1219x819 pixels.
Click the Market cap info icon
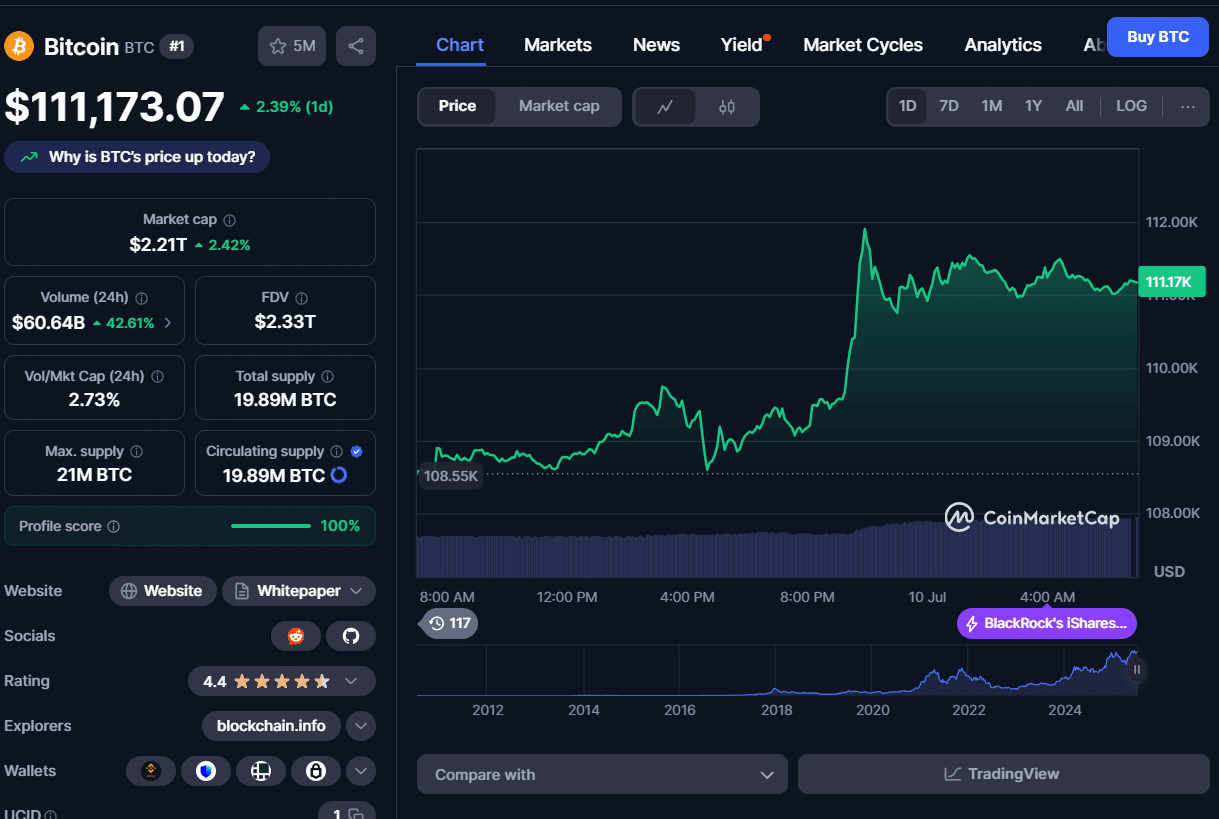pos(230,220)
